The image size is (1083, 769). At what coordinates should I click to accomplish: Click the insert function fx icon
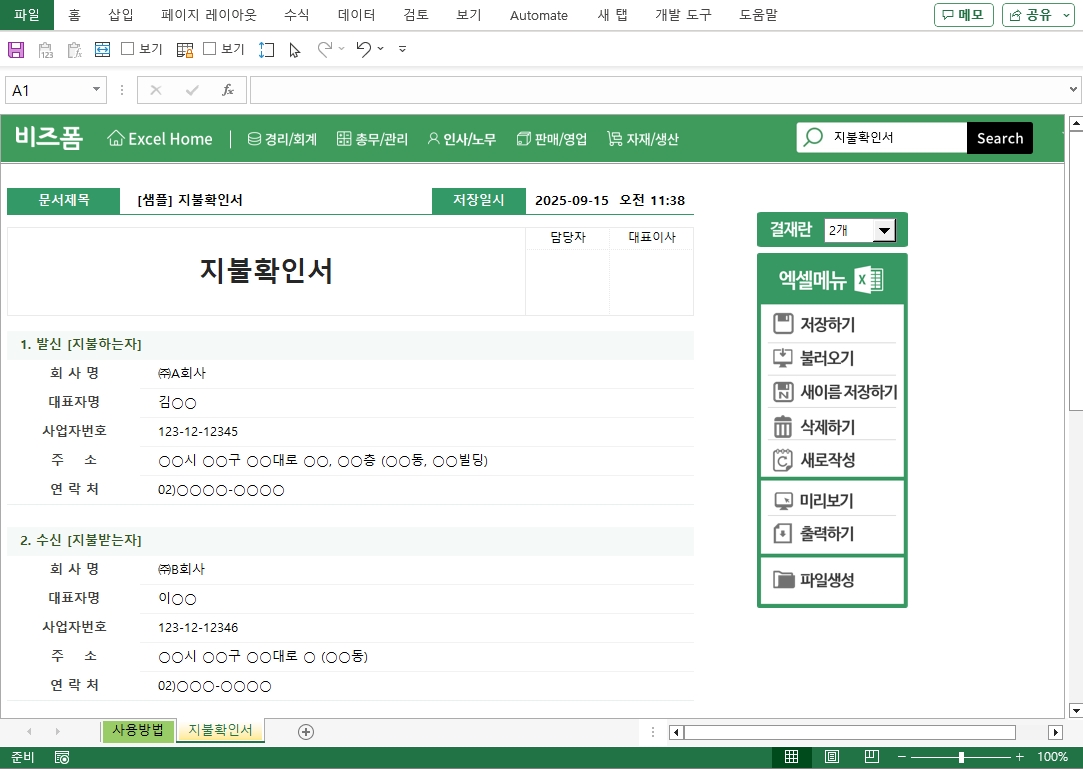[227, 90]
